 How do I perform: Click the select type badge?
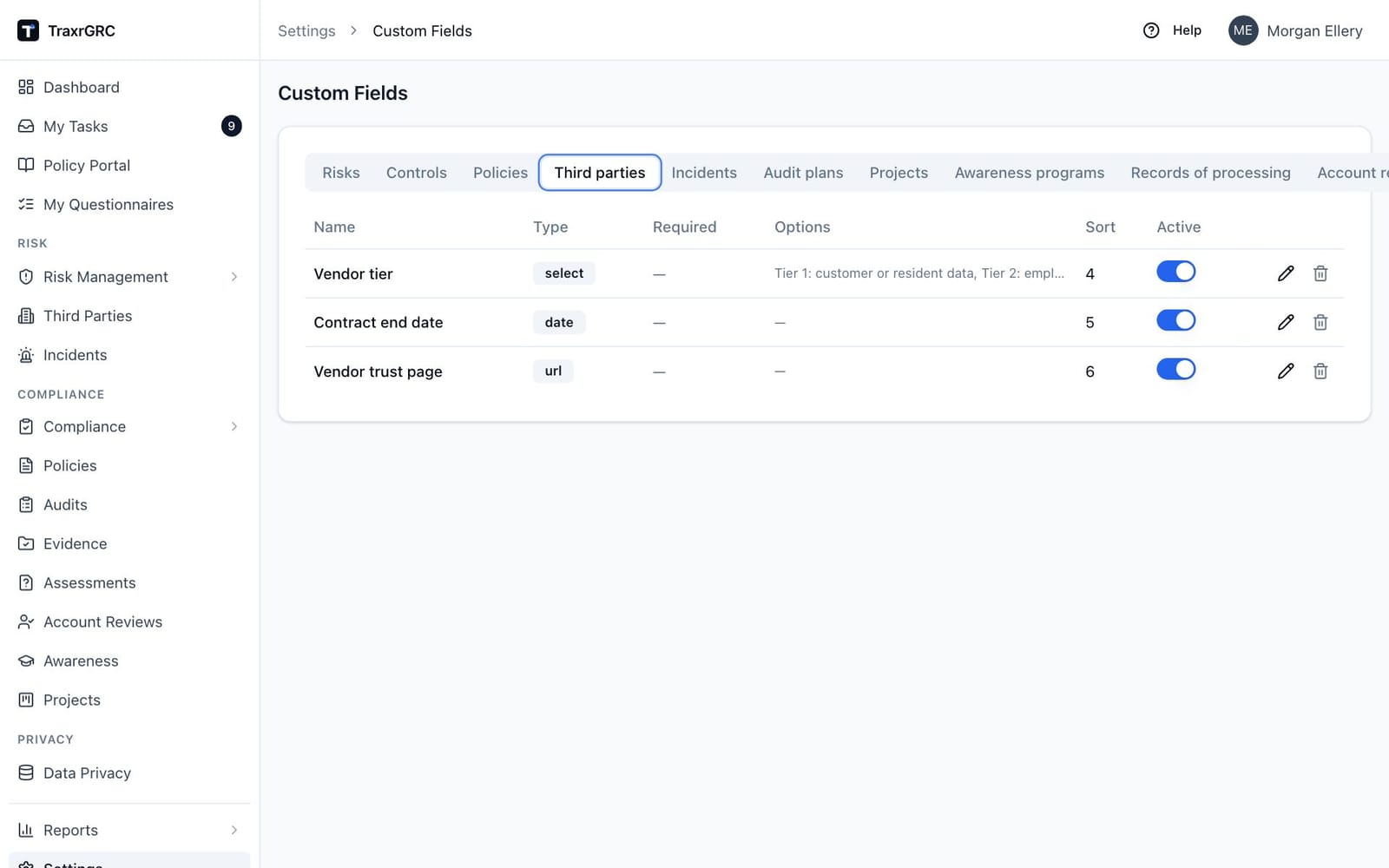[564, 273]
